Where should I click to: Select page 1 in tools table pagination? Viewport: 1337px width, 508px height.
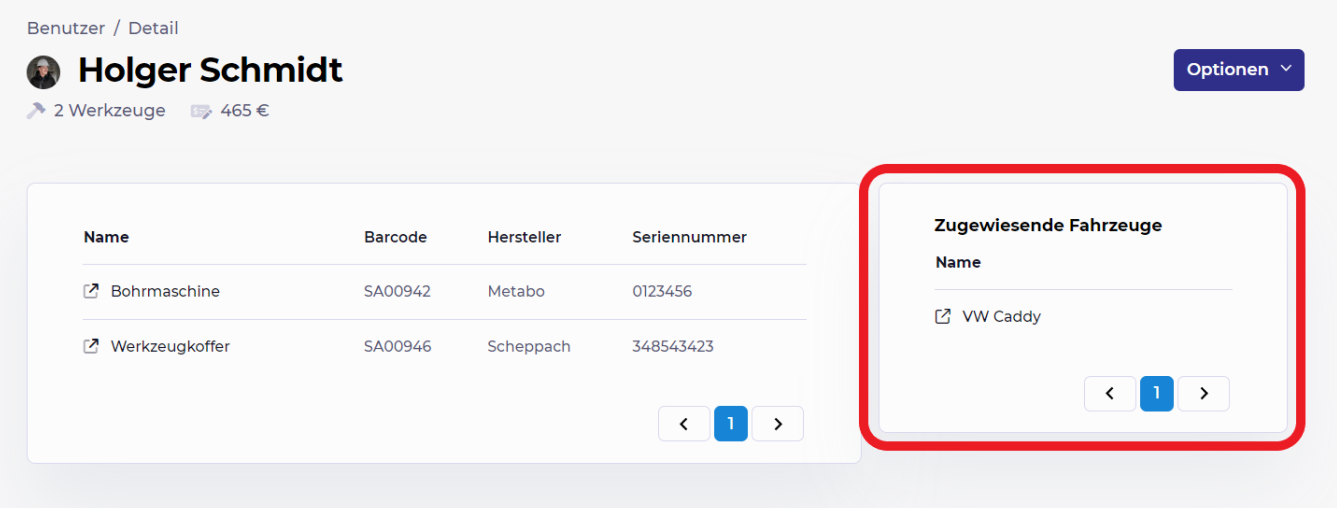click(x=731, y=424)
